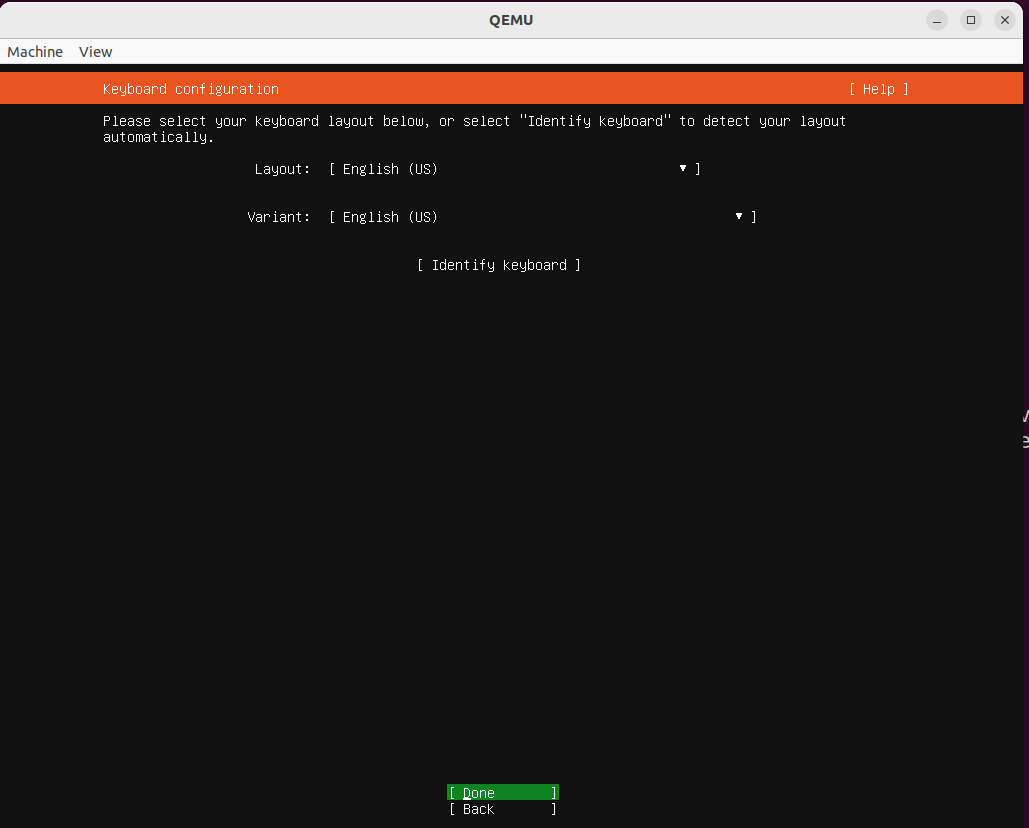Viewport: 1029px width, 828px height.
Task: Maximize the QEMU window
Action: tap(970, 19)
